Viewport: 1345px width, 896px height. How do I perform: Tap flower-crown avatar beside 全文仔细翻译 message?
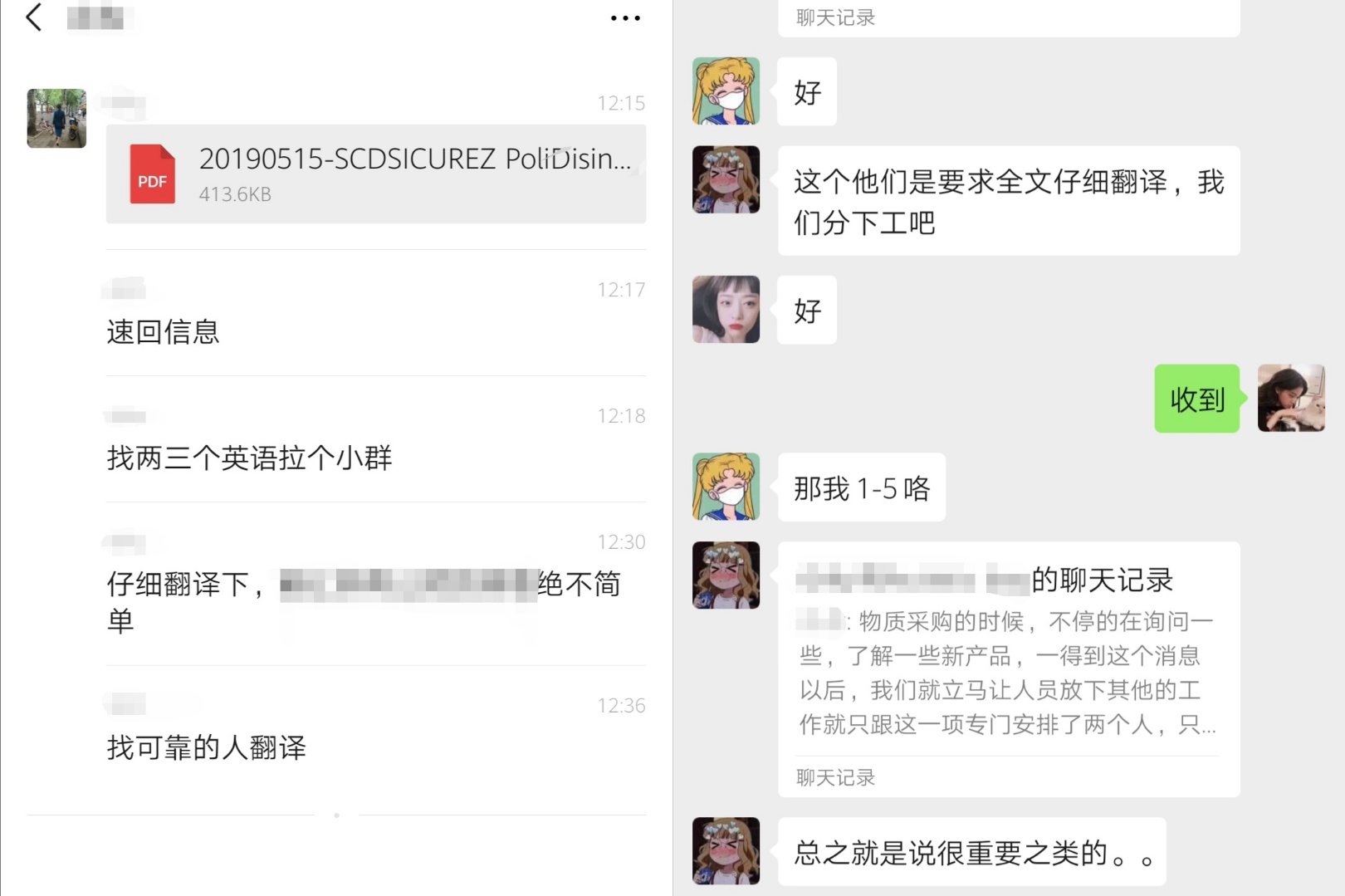(x=726, y=179)
